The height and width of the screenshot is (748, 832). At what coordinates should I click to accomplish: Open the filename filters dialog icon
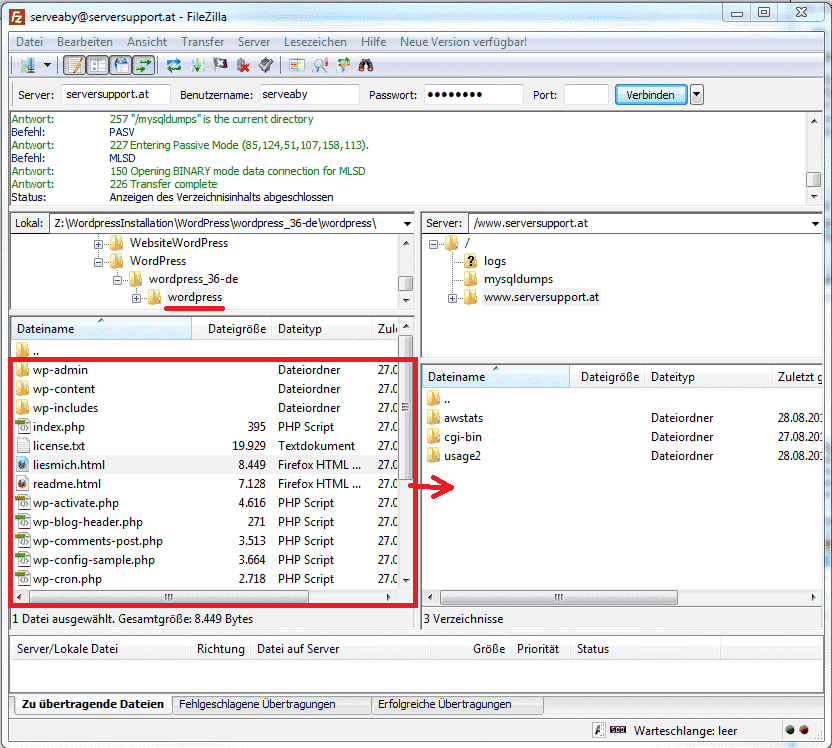tap(296, 66)
